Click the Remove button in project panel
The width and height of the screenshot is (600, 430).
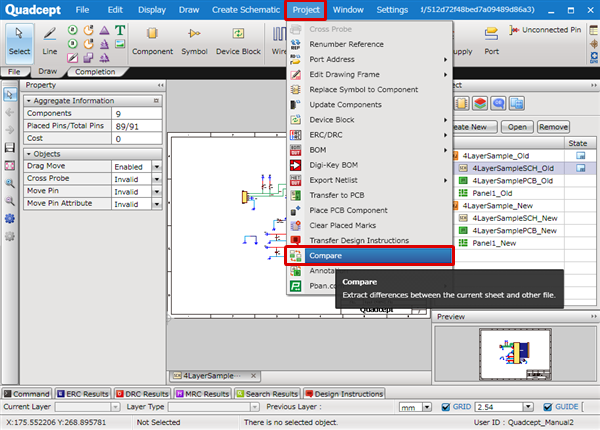point(553,127)
